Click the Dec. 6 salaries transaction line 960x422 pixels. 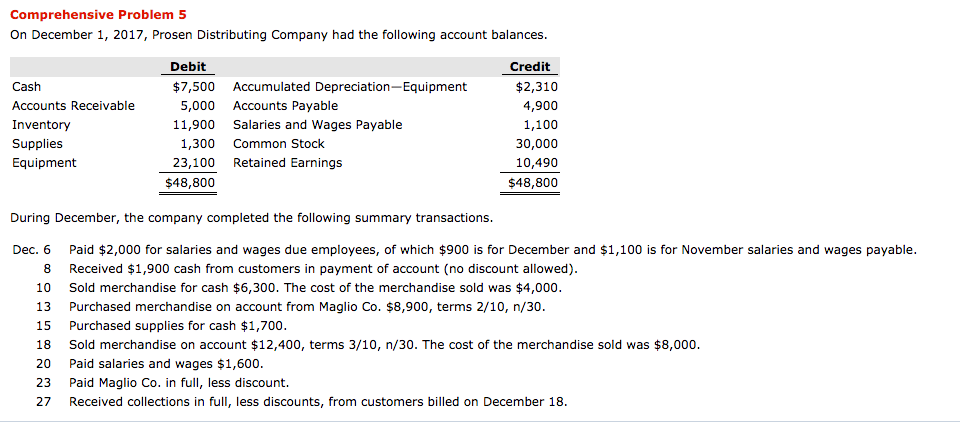click(x=490, y=250)
